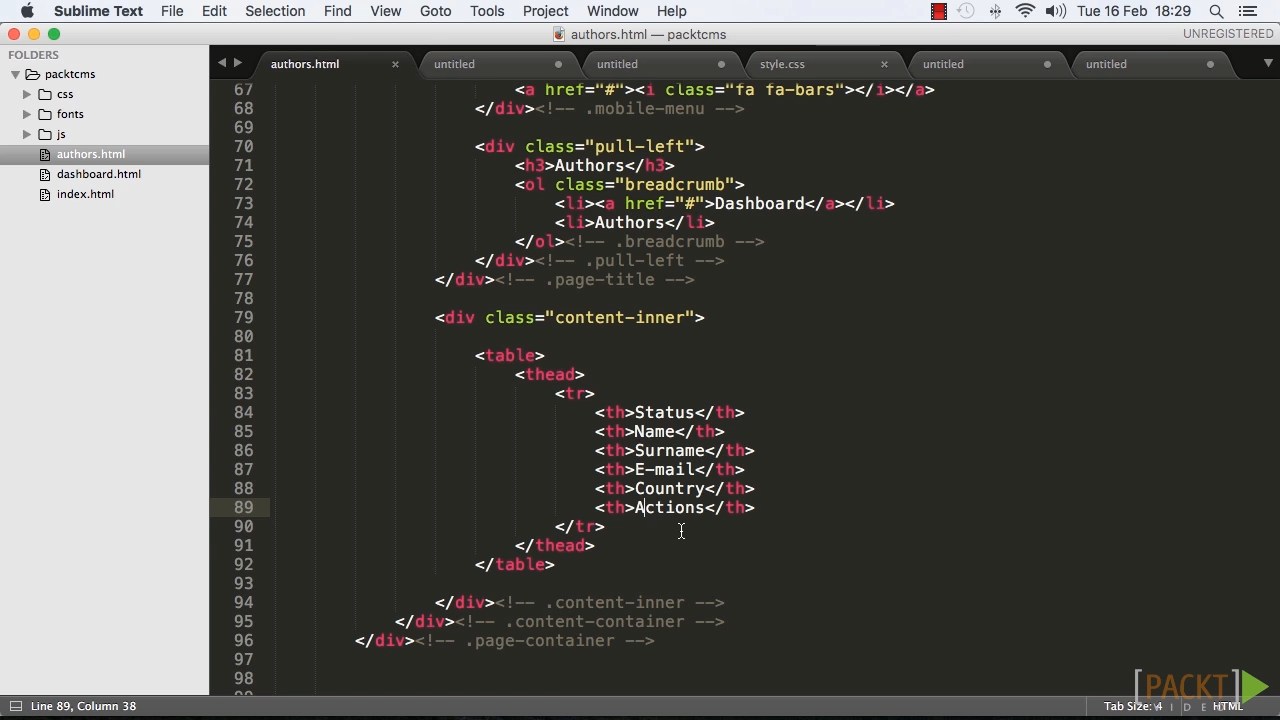1280x720 pixels.
Task: Close the style.css tab dirty dot
Action: tap(884, 64)
